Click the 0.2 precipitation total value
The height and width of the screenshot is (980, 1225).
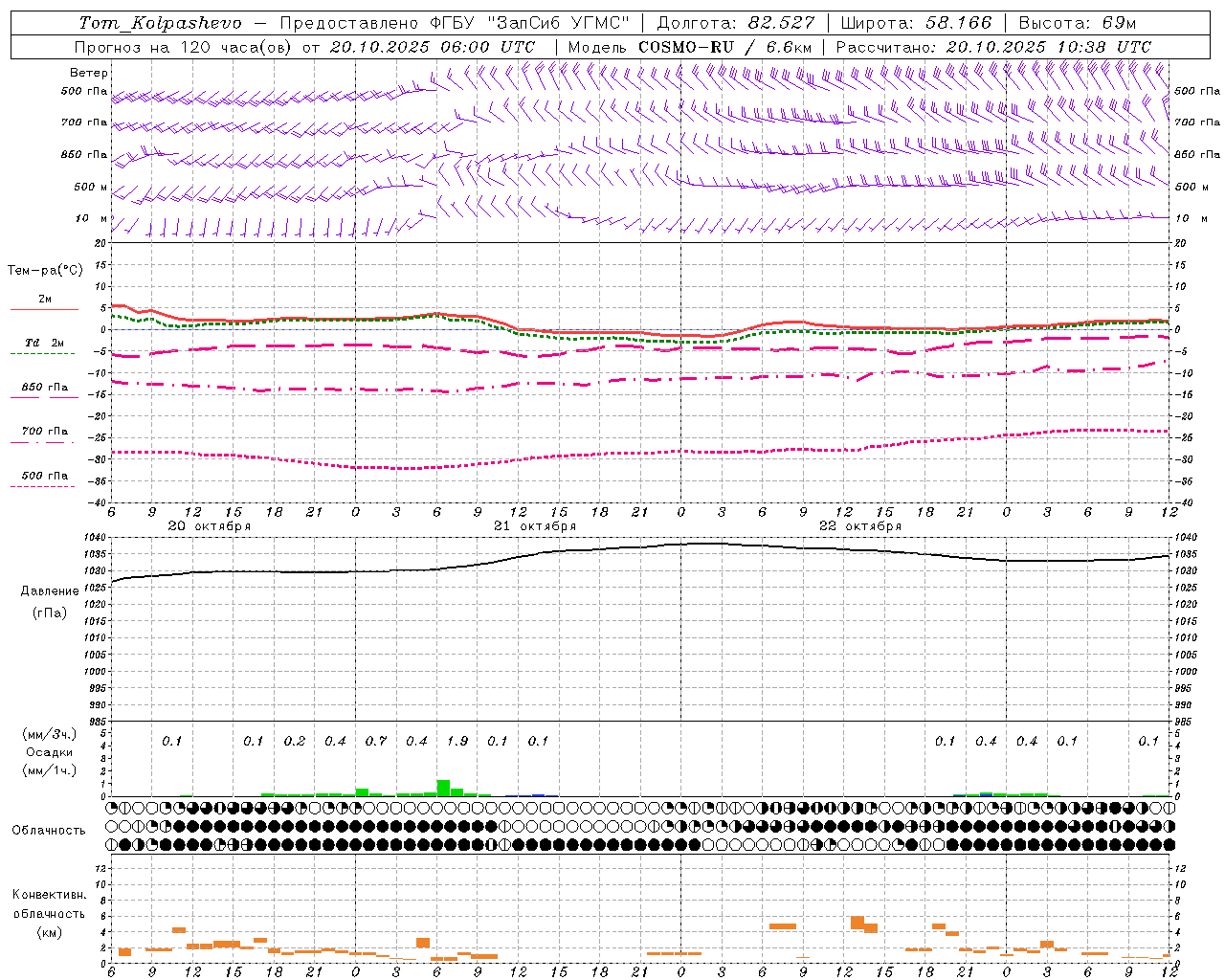point(295,741)
